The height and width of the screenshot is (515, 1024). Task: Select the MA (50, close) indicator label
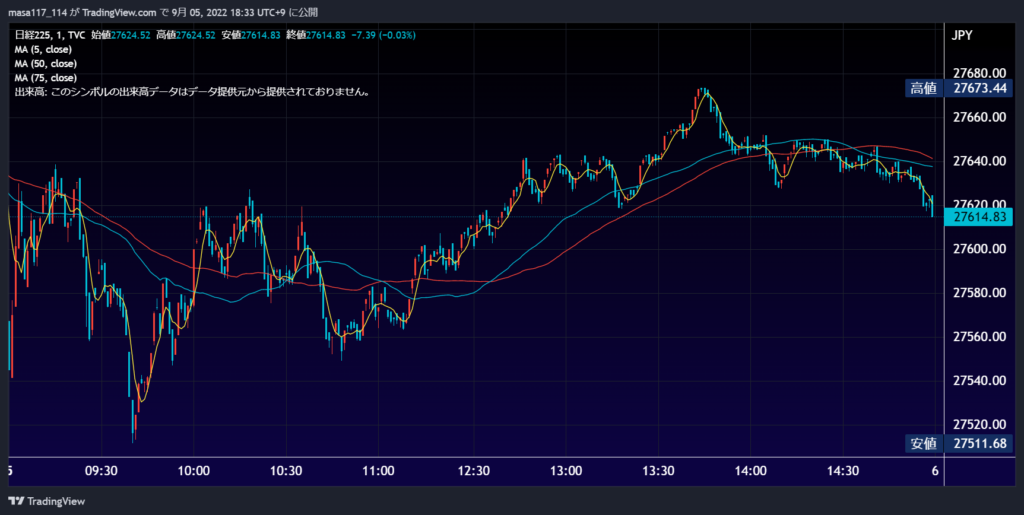[x=46, y=64]
